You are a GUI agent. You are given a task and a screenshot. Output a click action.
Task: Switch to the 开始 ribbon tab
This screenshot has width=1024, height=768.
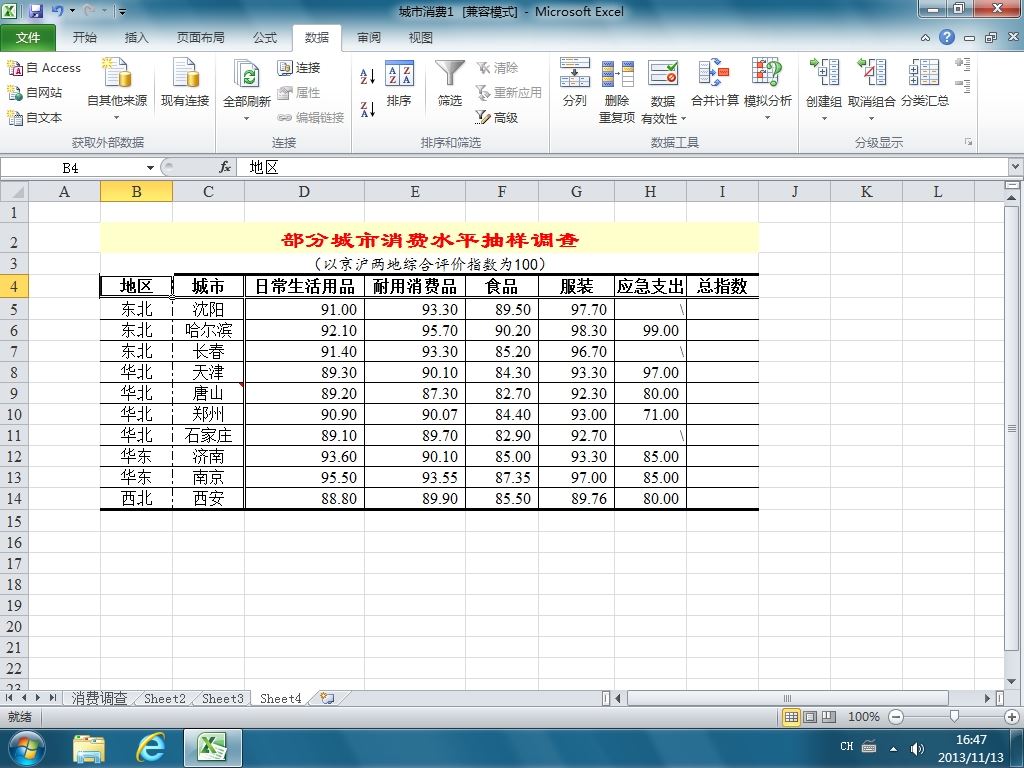(84, 38)
